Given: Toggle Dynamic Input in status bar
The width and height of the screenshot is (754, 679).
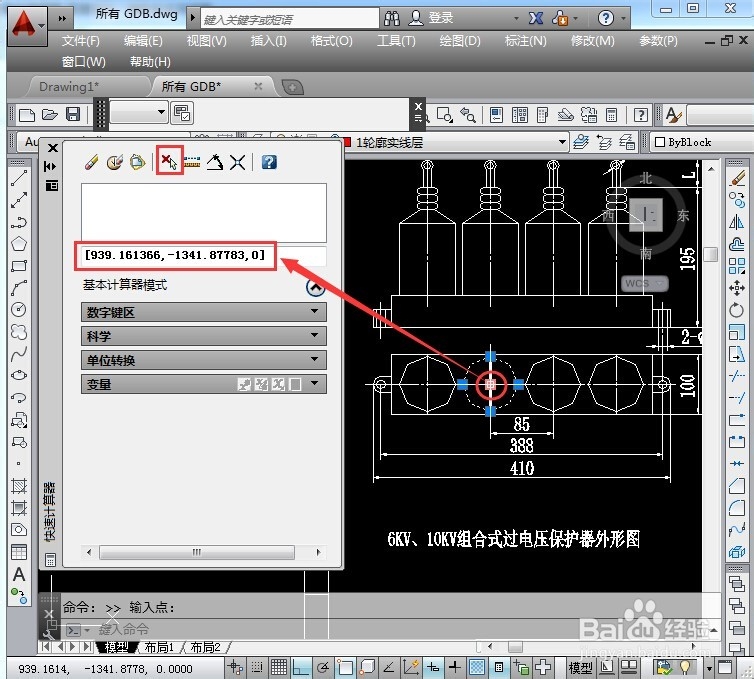Looking at the screenshot, I should click(433, 667).
